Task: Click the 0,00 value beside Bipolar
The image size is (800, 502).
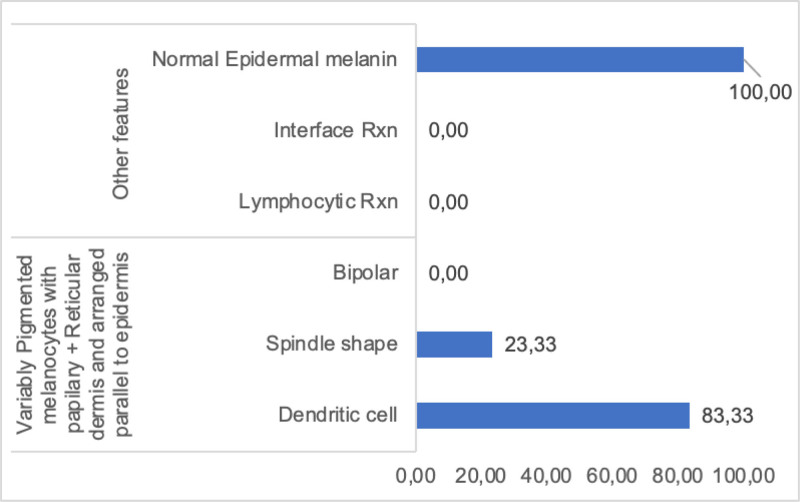Action: pyautogui.click(x=449, y=273)
